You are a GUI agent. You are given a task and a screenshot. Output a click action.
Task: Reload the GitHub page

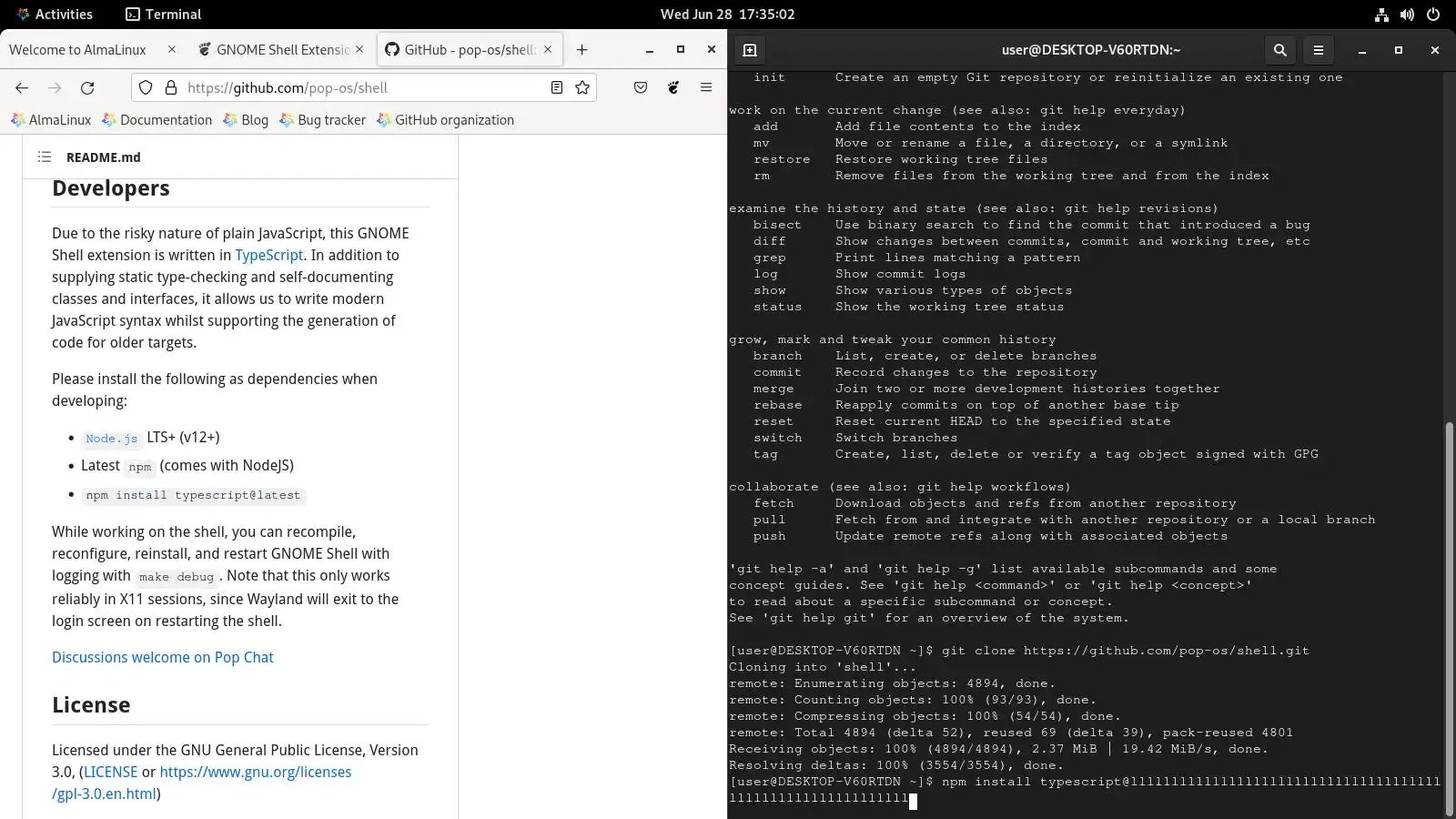coord(87,87)
